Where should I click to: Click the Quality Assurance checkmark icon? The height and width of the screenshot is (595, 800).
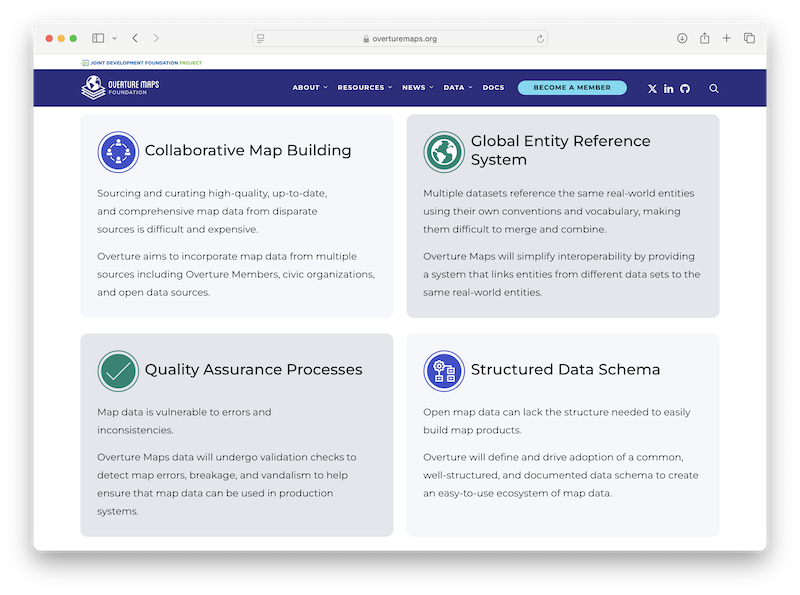(118, 371)
